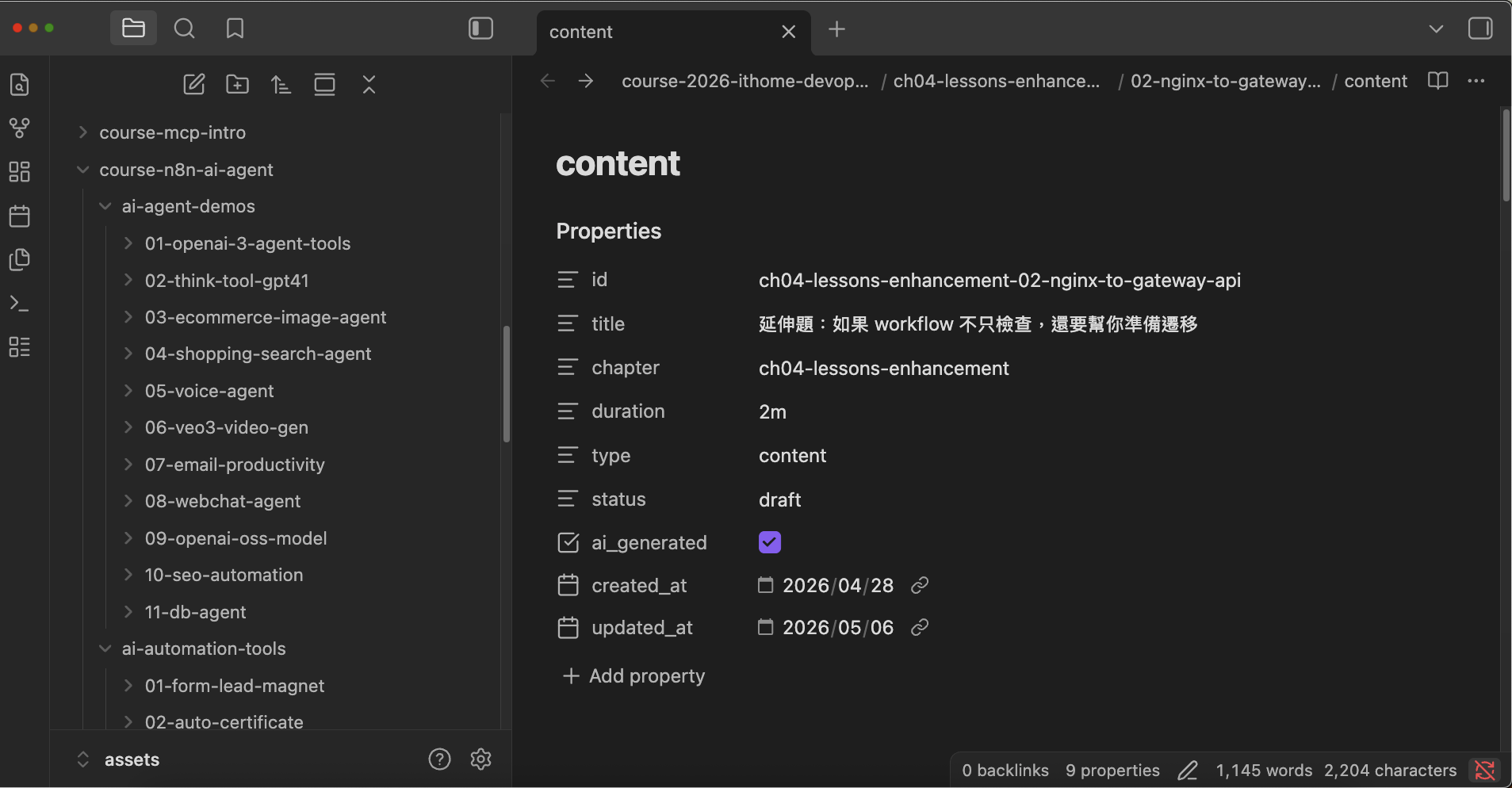
Task: Open quick switcher ribbon icon
Action: 20,85
